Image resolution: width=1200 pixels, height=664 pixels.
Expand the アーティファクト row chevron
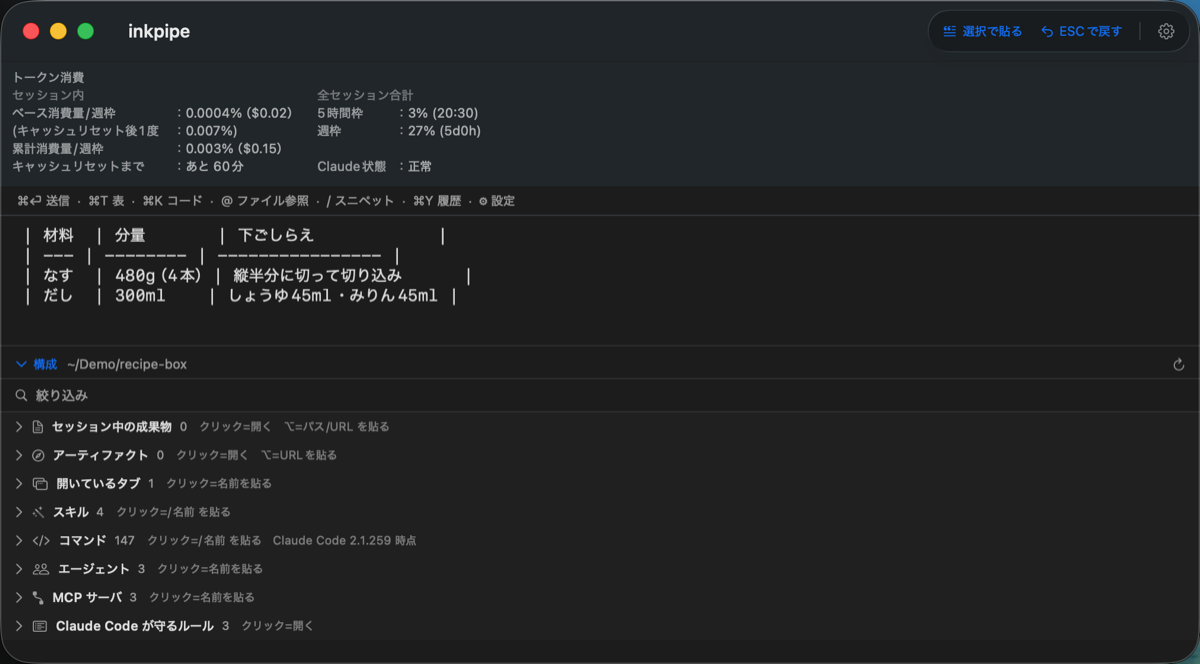point(19,455)
